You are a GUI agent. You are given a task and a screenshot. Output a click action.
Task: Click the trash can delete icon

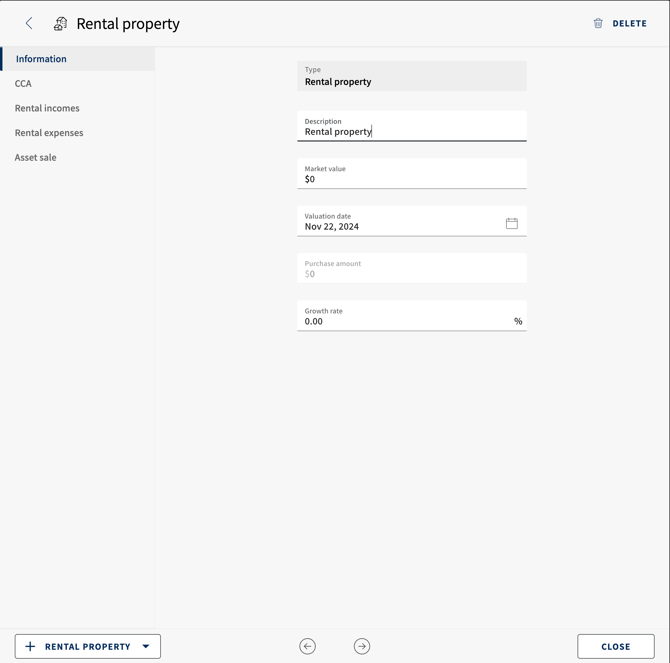pos(598,23)
